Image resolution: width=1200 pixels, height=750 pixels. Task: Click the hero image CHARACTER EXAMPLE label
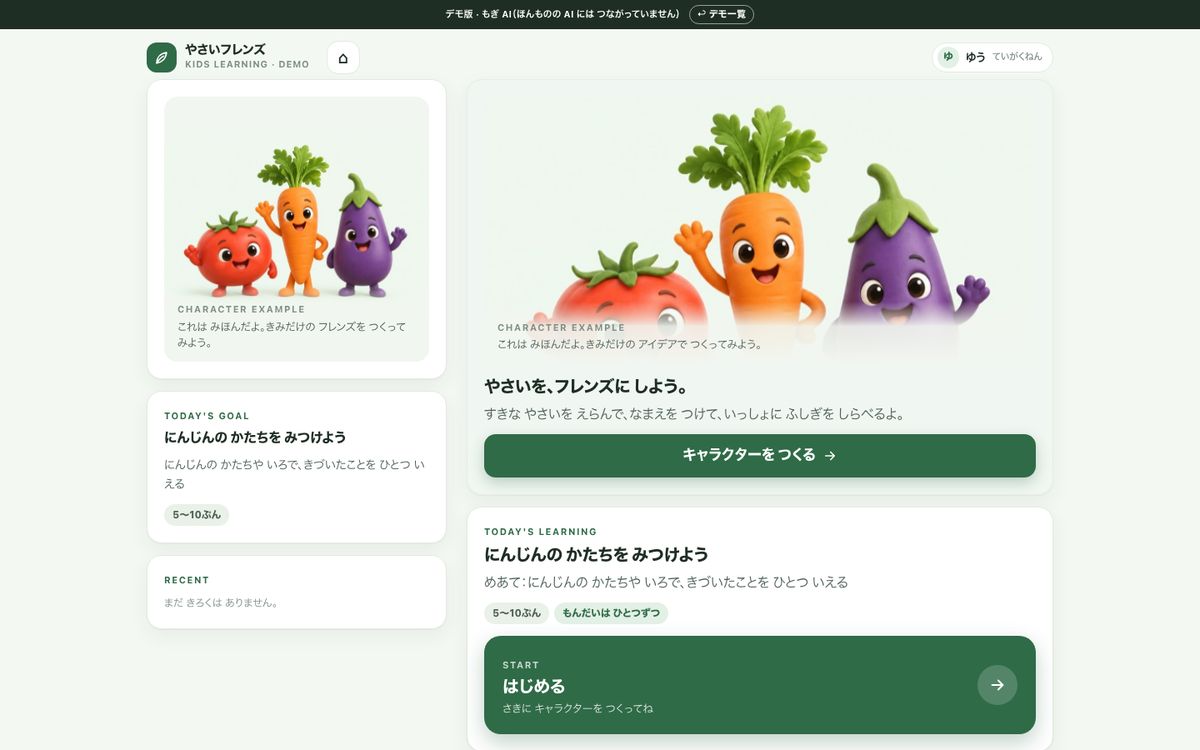(561, 328)
